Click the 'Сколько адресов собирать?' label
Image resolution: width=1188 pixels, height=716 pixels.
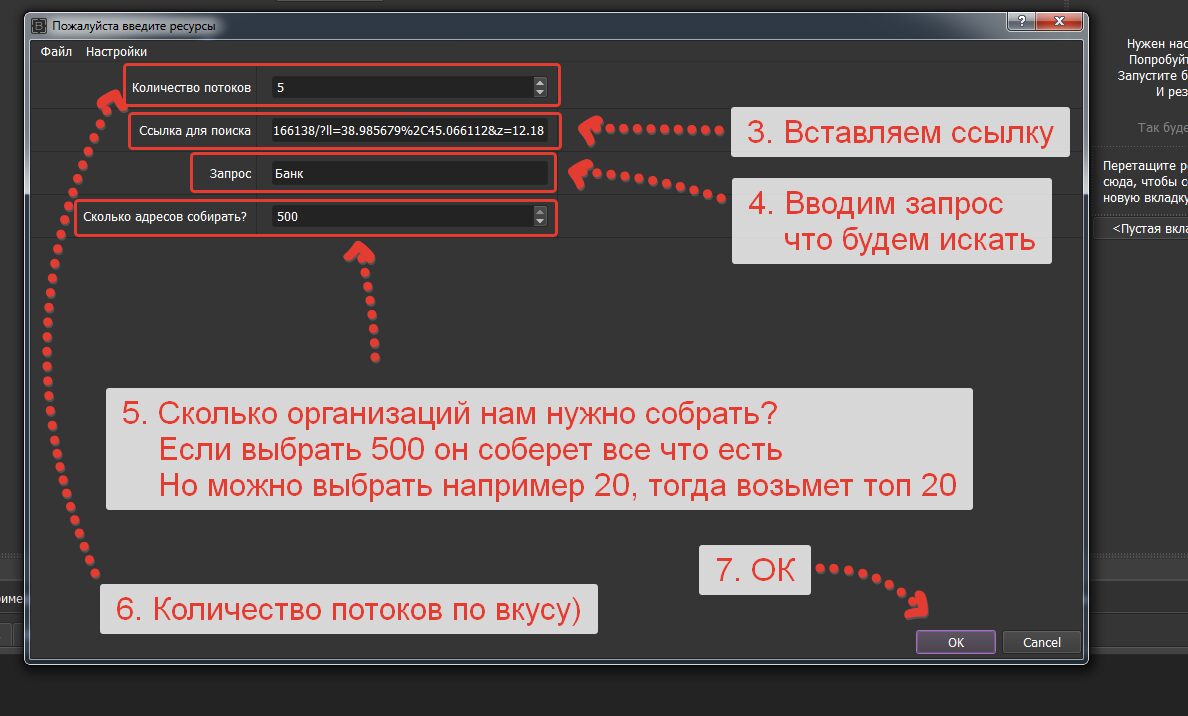point(165,216)
